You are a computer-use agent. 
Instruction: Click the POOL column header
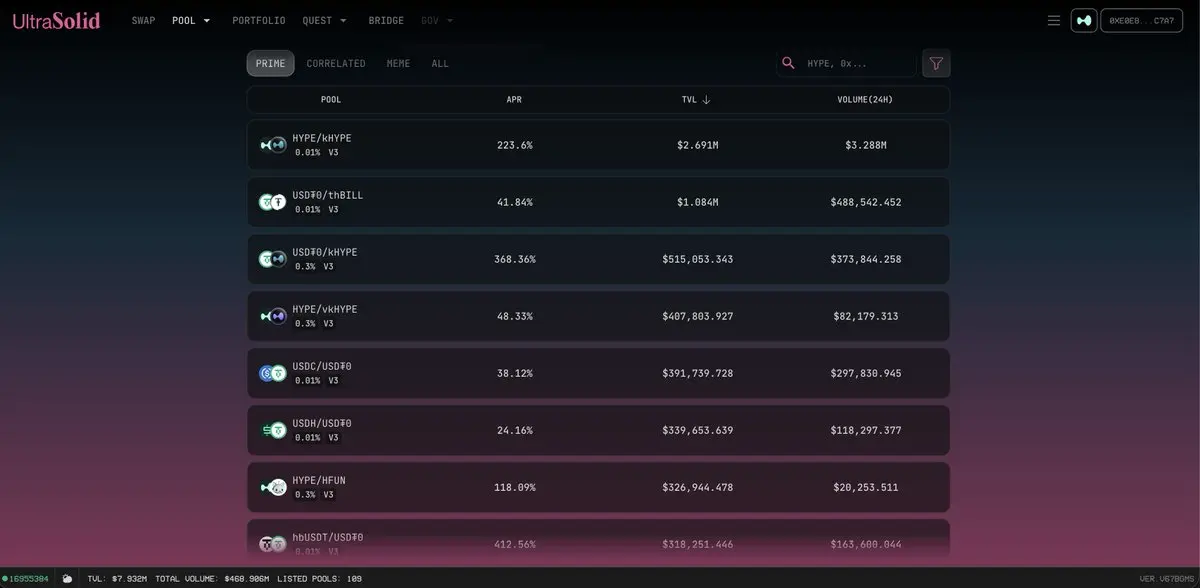pyautogui.click(x=331, y=100)
